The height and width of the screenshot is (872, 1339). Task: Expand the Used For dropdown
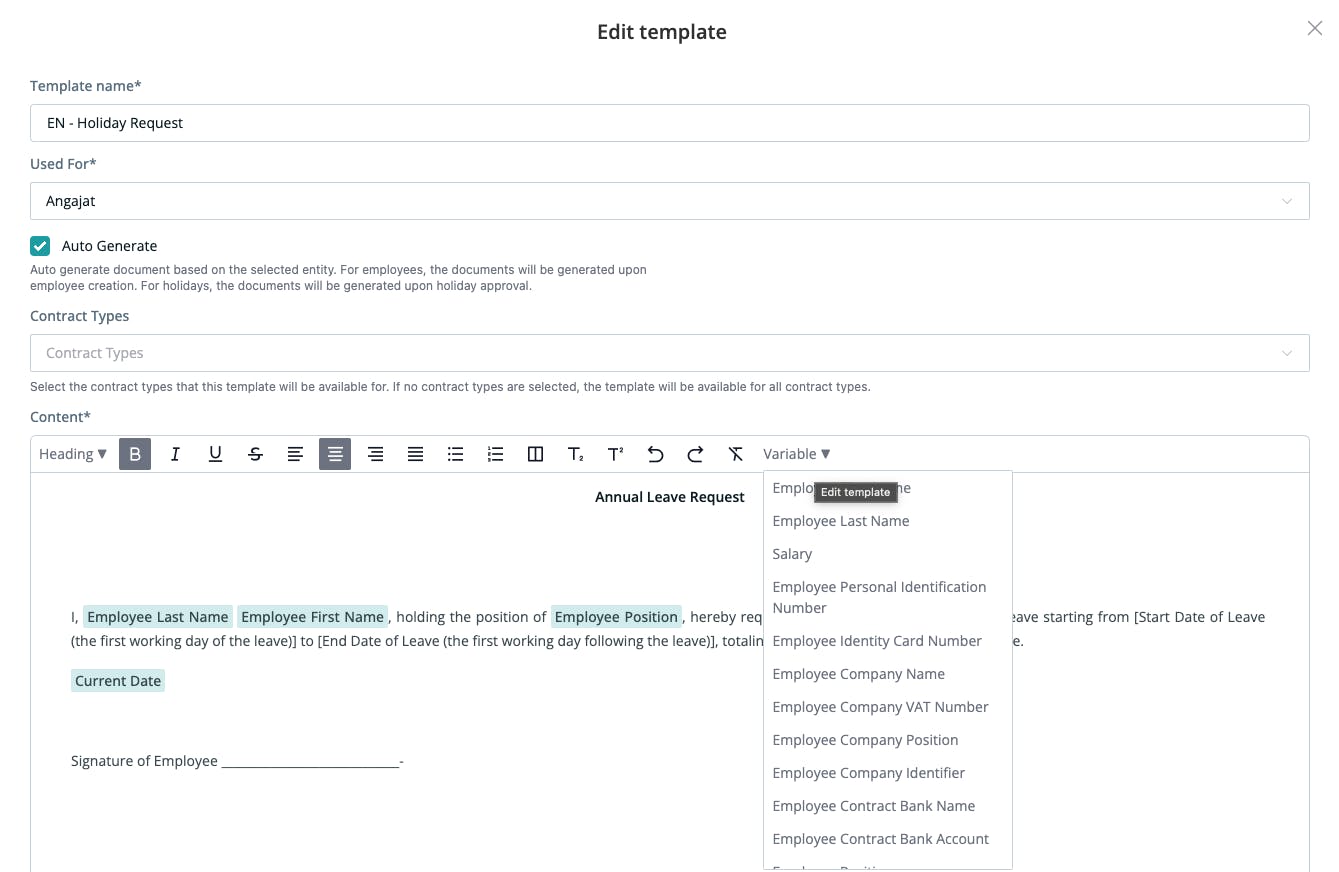tap(669, 201)
